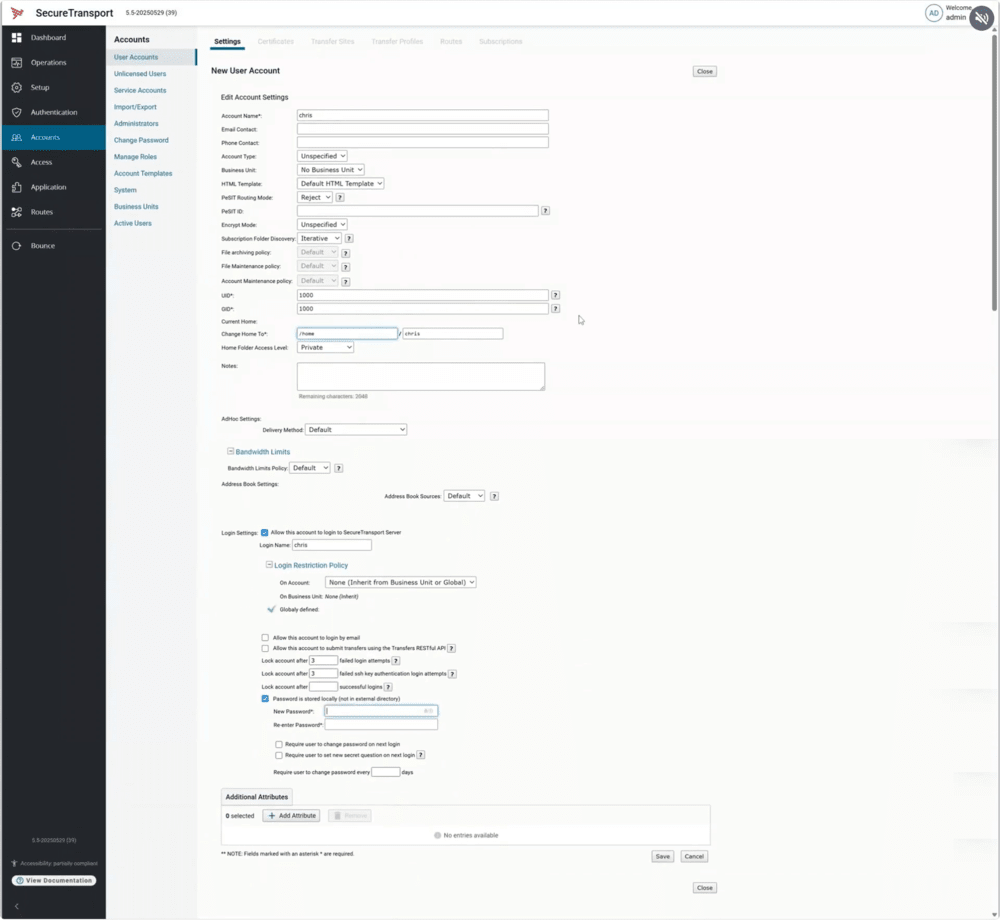Focus the Re-enter Password field
Screen dimensions: 1000x920
click(381, 725)
